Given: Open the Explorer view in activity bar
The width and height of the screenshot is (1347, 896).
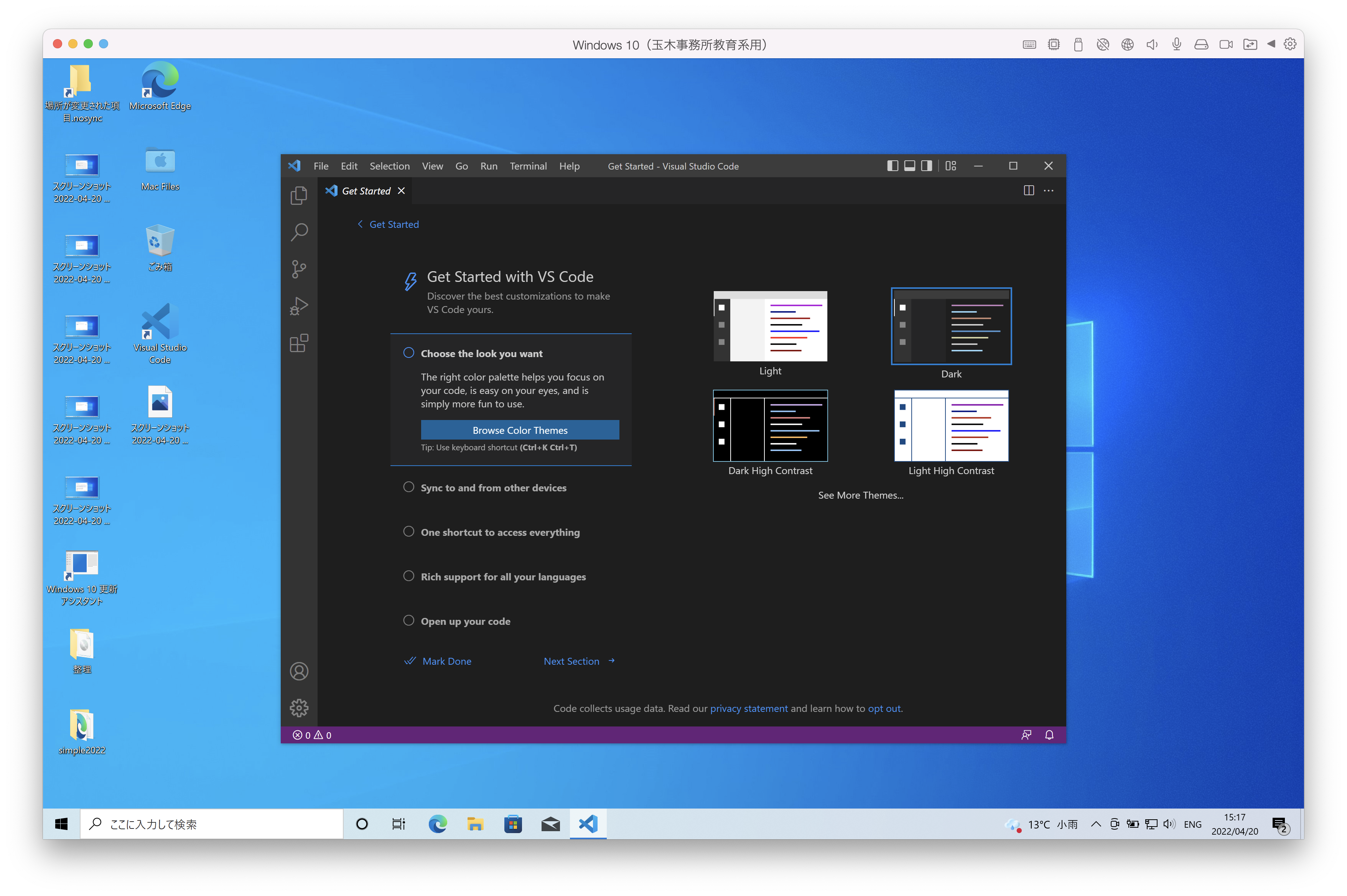Looking at the screenshot, I should click(x=299, y=196).
